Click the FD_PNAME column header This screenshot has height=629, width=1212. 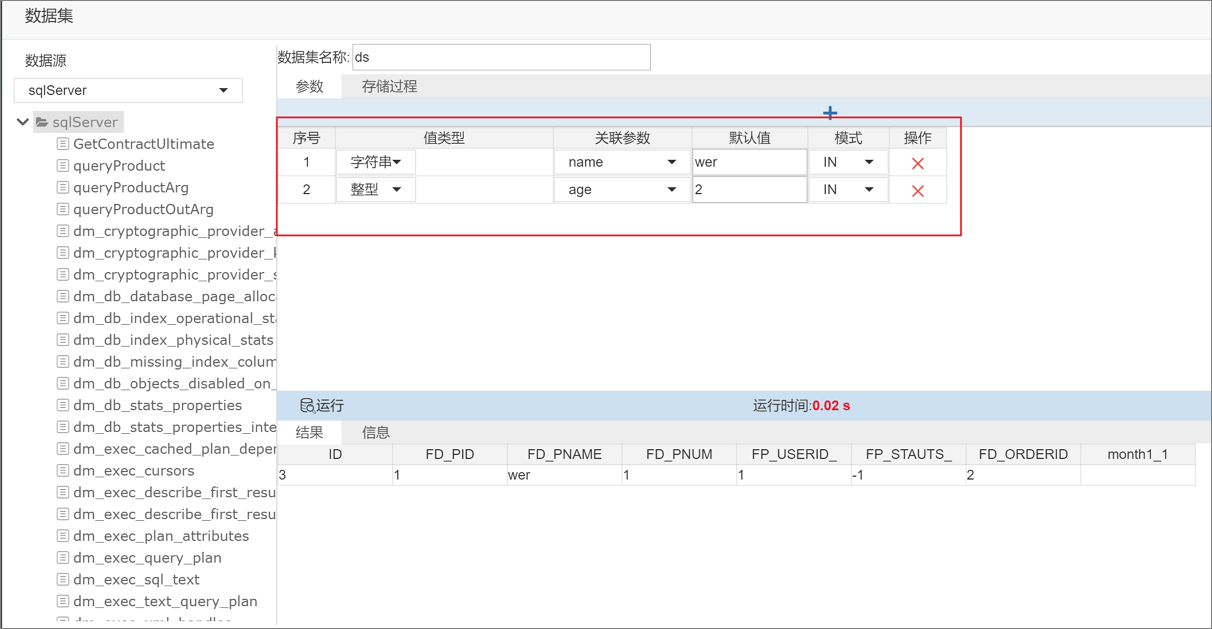pyautogui.click(x=564, y=454)
